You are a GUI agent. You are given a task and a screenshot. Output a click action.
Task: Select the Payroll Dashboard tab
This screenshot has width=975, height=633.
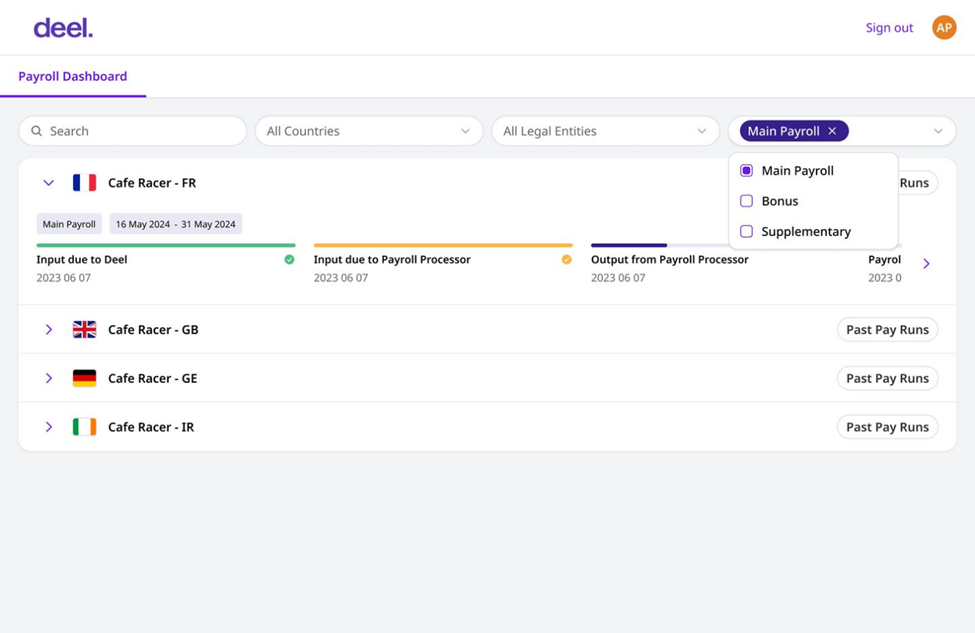tap(73, 76)
